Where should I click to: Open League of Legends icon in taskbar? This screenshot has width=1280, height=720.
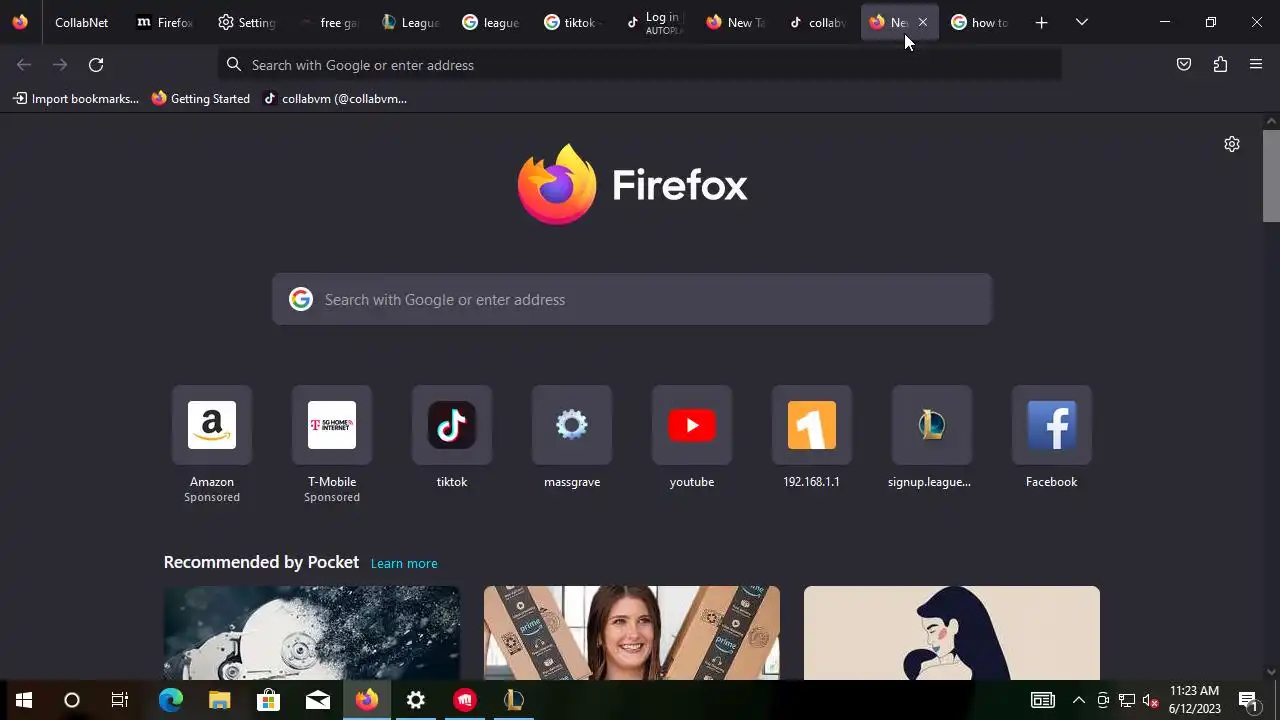(514, 700)
